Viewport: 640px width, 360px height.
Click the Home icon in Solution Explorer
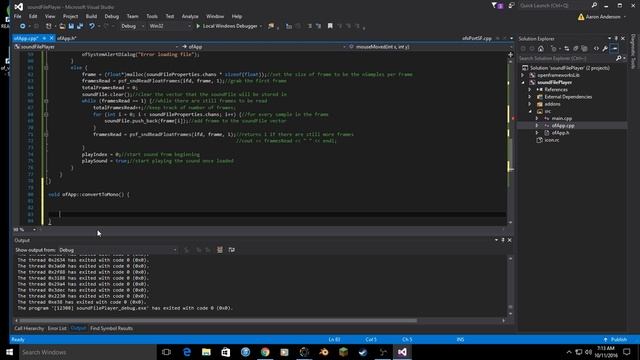point(541,49)
